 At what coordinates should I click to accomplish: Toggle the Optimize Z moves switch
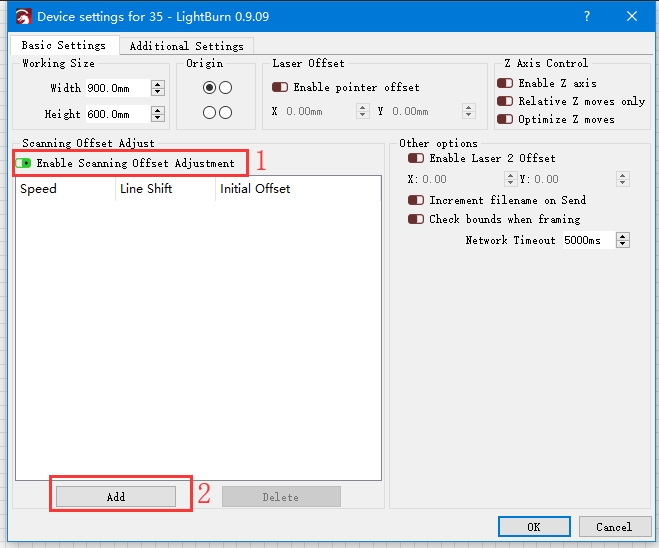[505, 119]
